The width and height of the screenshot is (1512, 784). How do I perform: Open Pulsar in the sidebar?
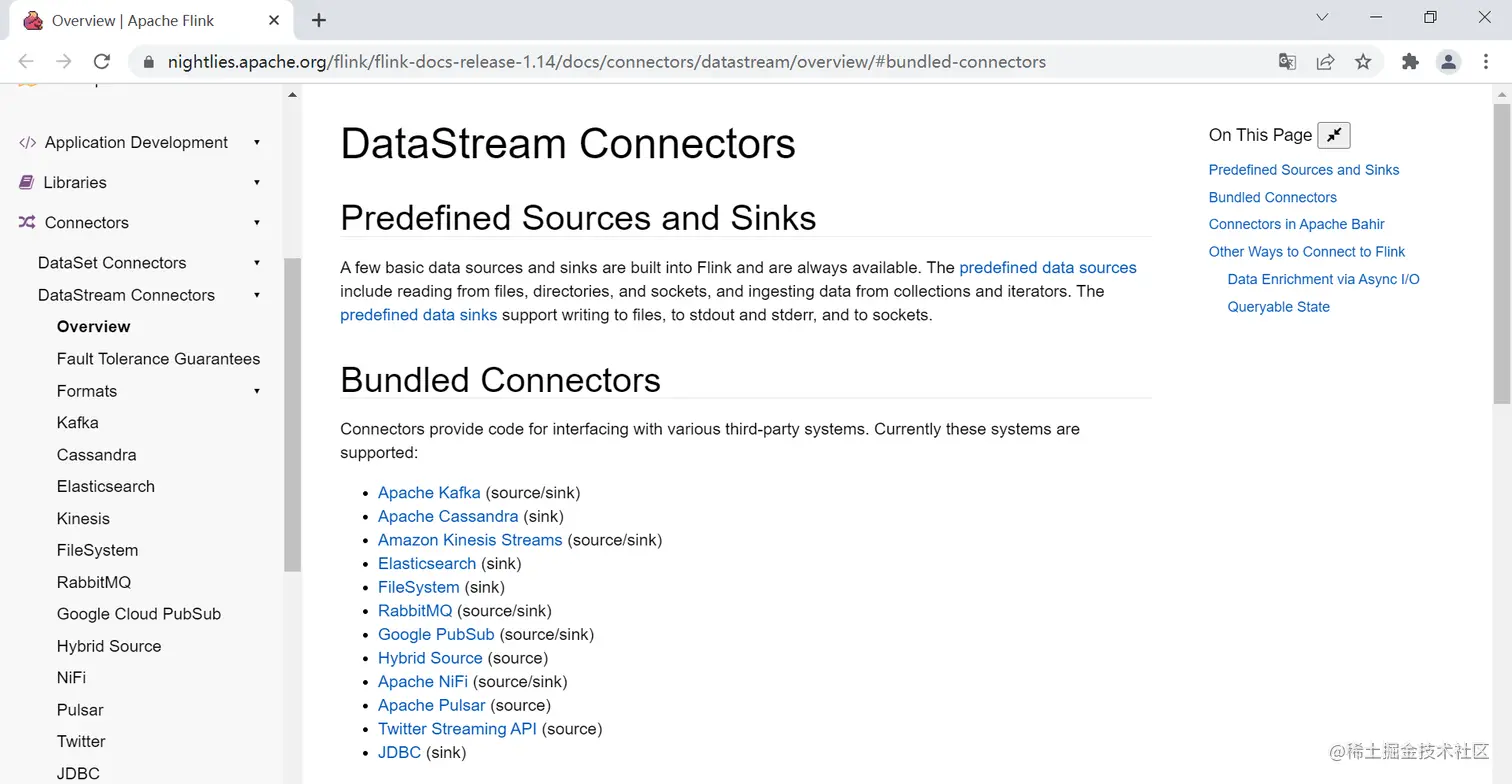pos(80,710)
